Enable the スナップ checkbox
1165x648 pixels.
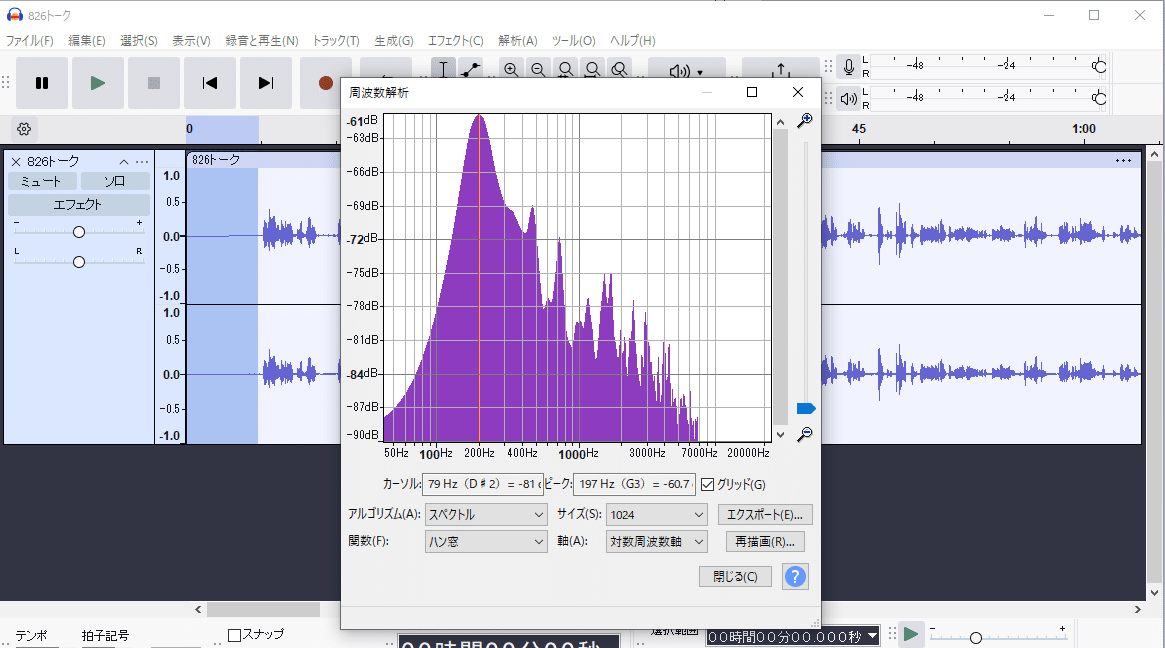(235, 635)
